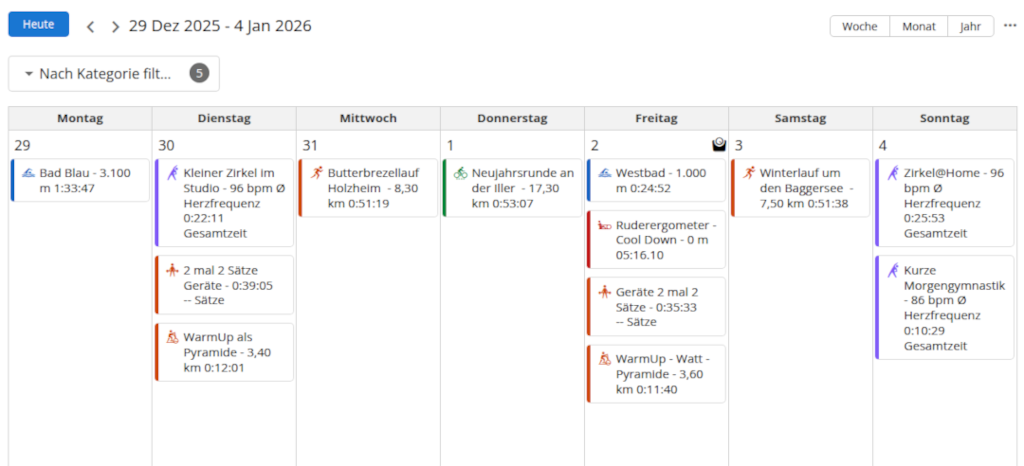
Task: Click the filter count badge showing 5
Action: click(x=199, y=73)
